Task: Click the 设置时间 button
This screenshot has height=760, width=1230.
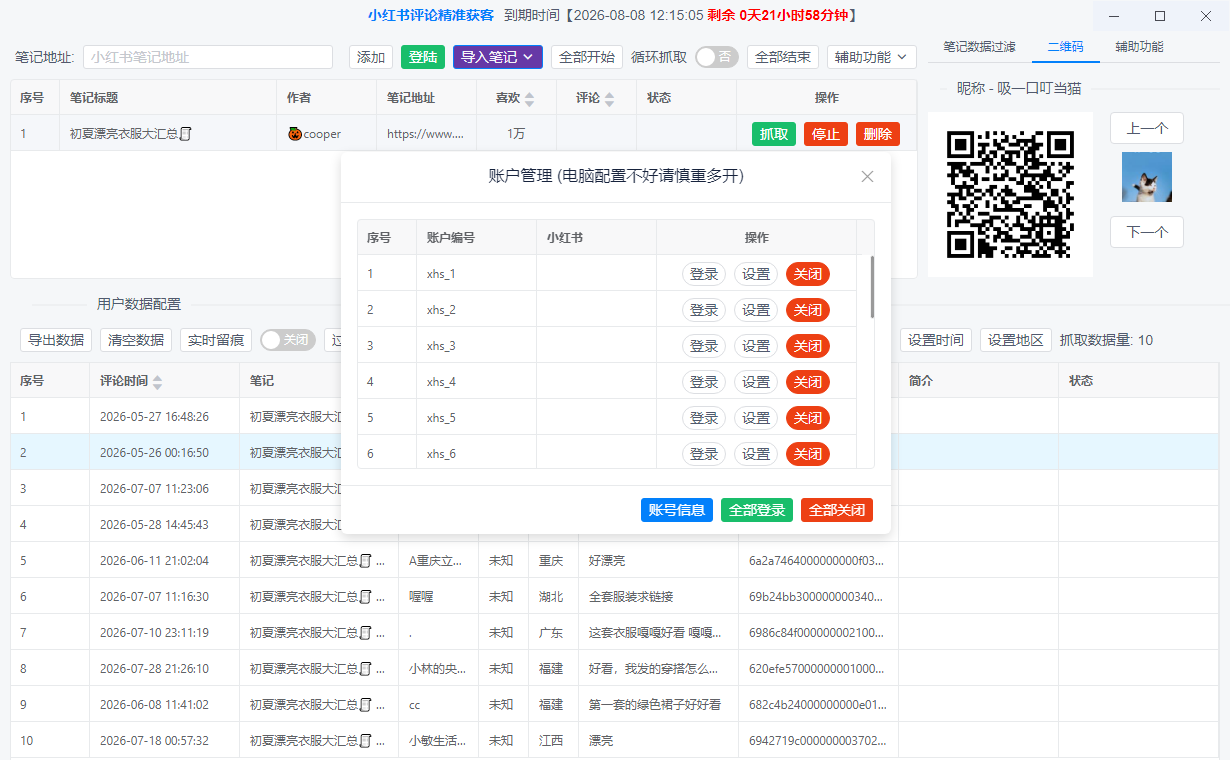Action: [x=936, y=340]
